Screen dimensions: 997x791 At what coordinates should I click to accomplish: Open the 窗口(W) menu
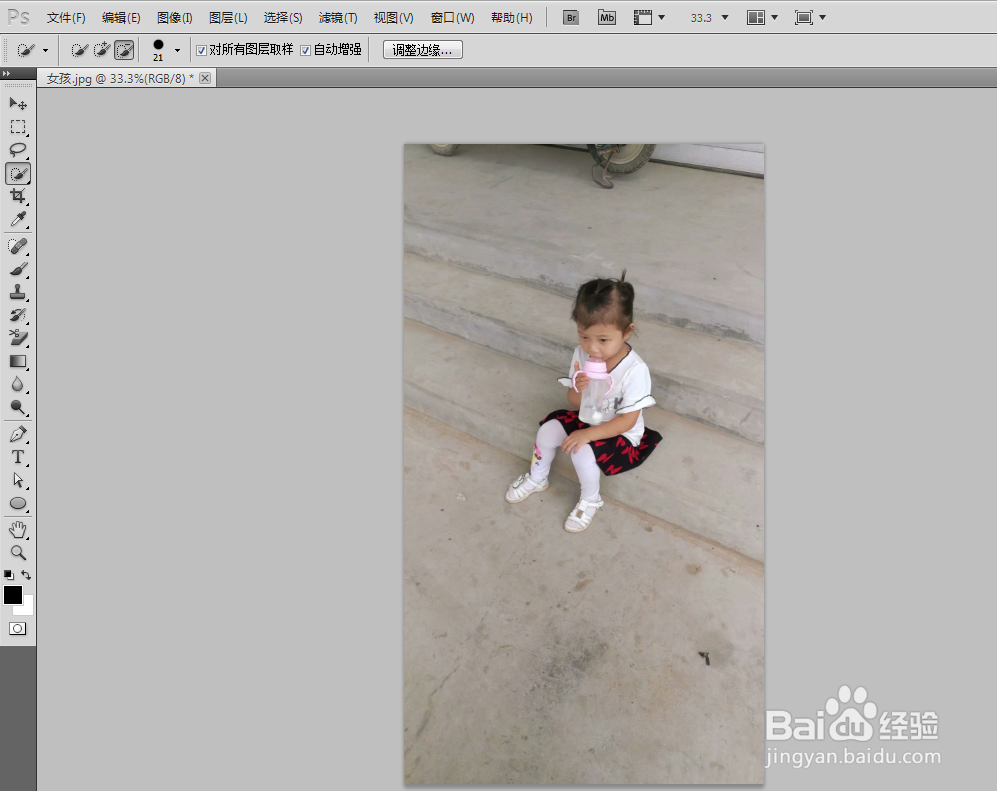[452, 18]
